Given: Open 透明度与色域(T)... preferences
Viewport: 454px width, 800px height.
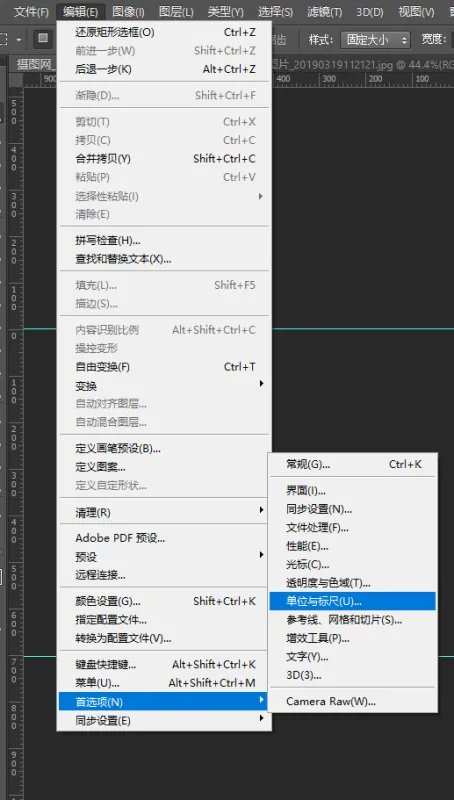Looking at the screenshot, I should point(352,583).
